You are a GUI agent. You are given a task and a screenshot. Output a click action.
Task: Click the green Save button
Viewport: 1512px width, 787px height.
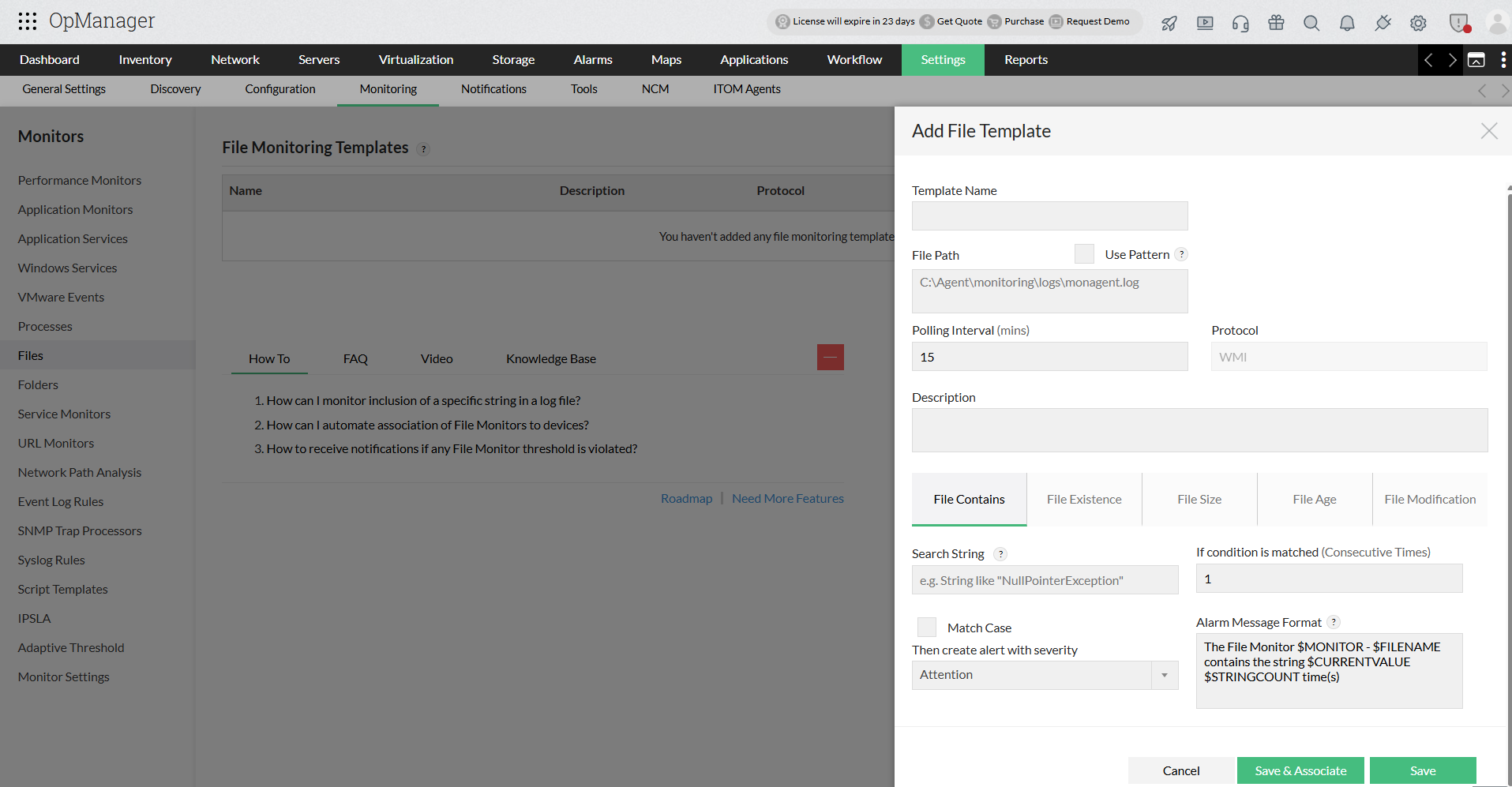point(1423,770)
